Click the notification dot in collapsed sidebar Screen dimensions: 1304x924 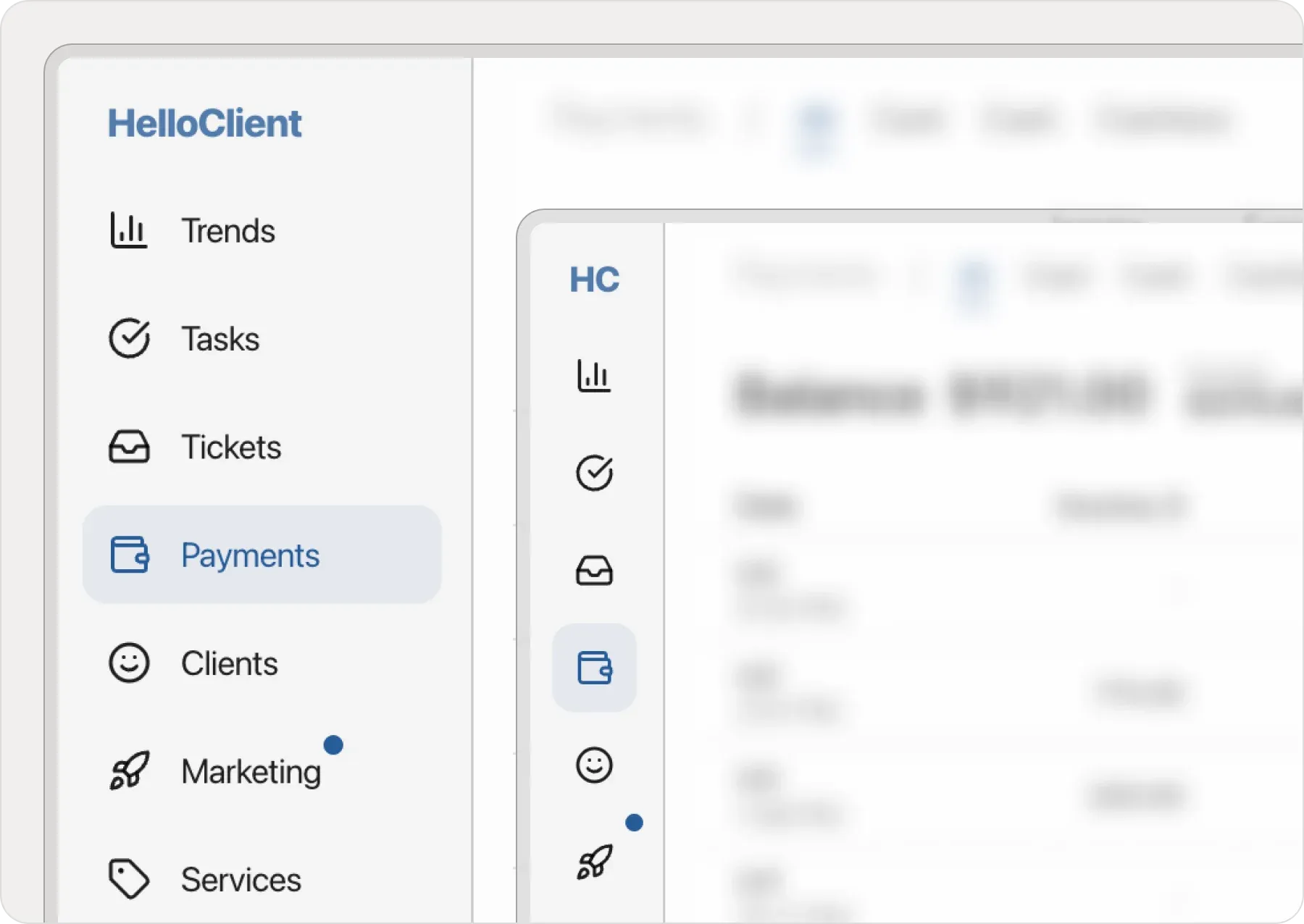[x=635, y=822]
